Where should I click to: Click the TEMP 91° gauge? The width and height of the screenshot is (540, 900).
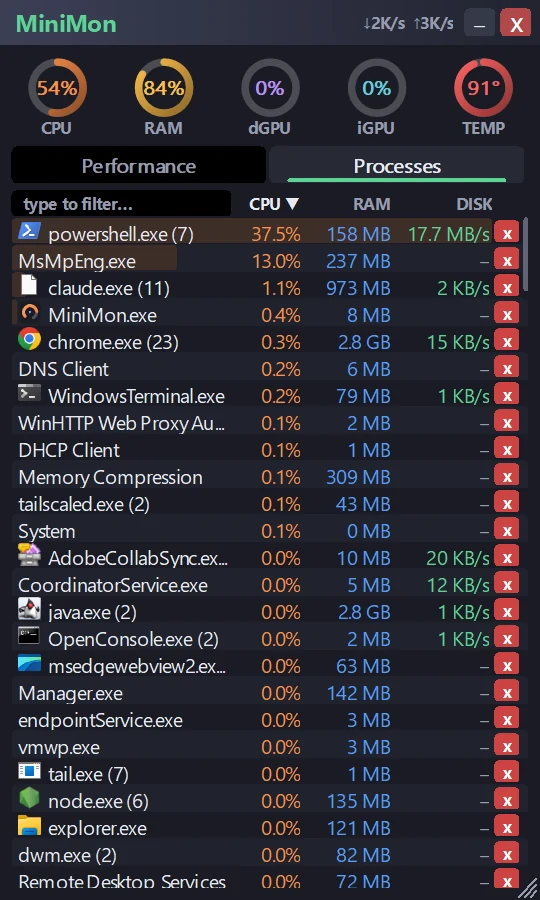[x=483, y=87]
